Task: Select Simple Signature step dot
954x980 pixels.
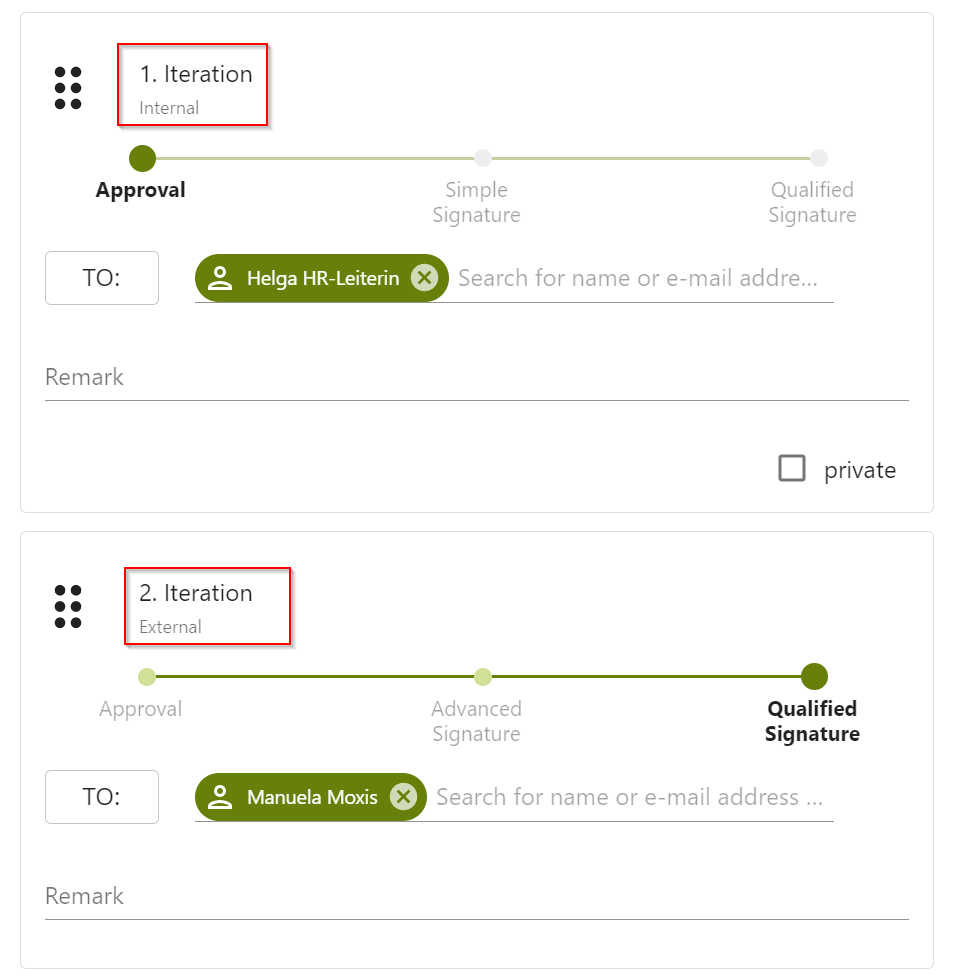Action: [x=483, y=158]
